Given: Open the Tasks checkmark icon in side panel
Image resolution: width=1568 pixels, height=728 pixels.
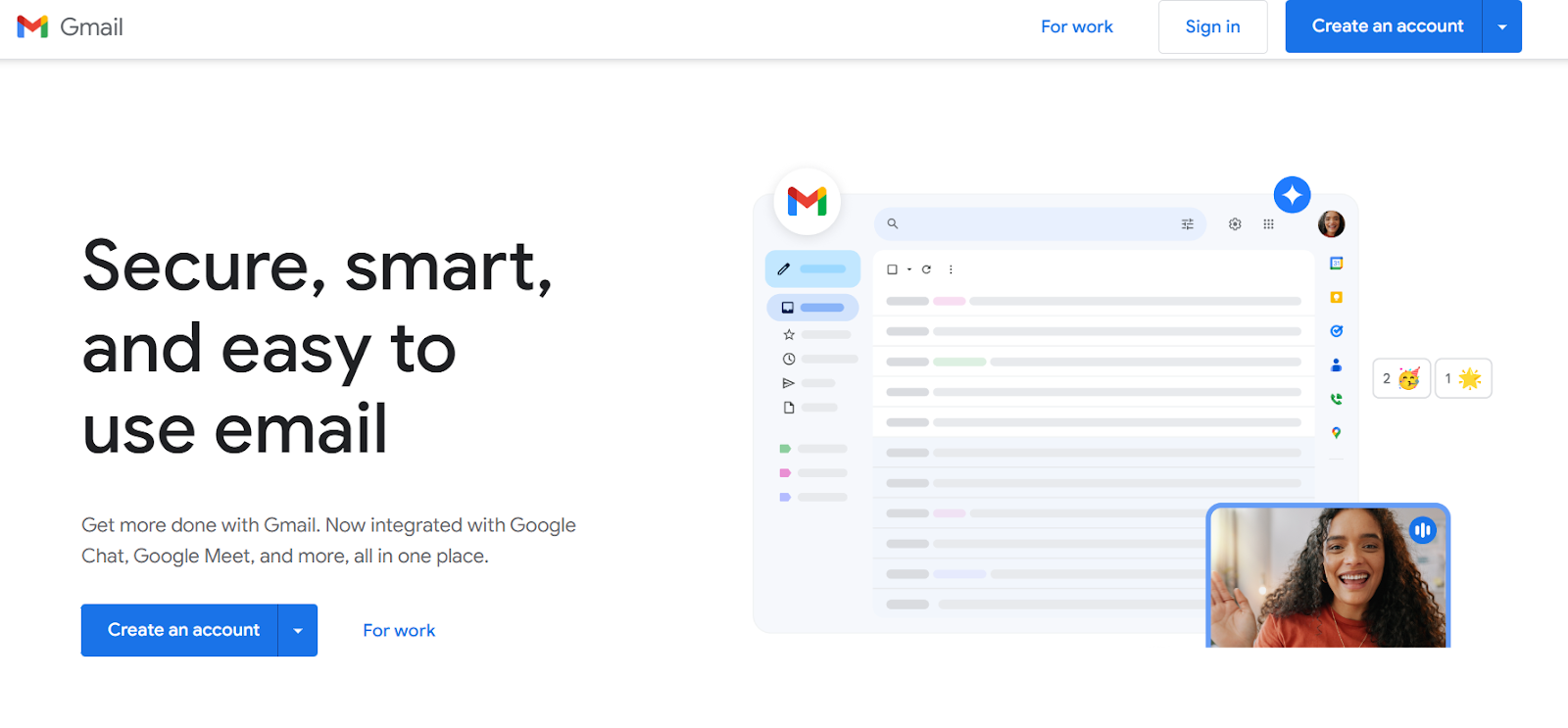Looking at the screenshot, I should click(x=1336, y=331).
